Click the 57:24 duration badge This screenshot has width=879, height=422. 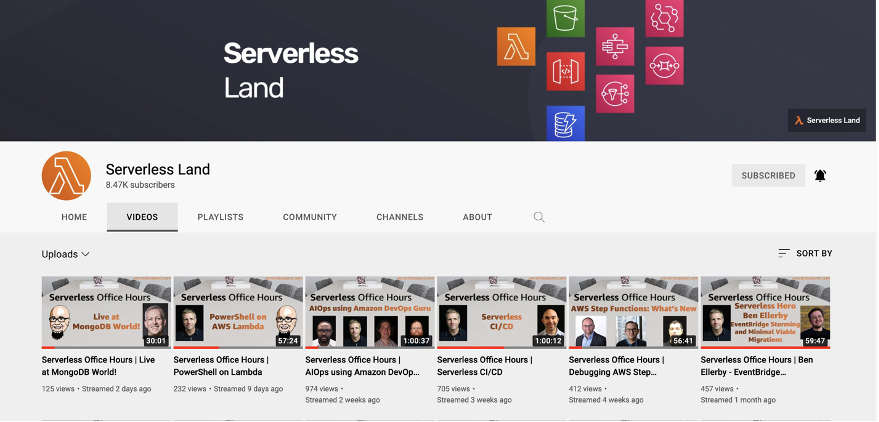[288, 341]
